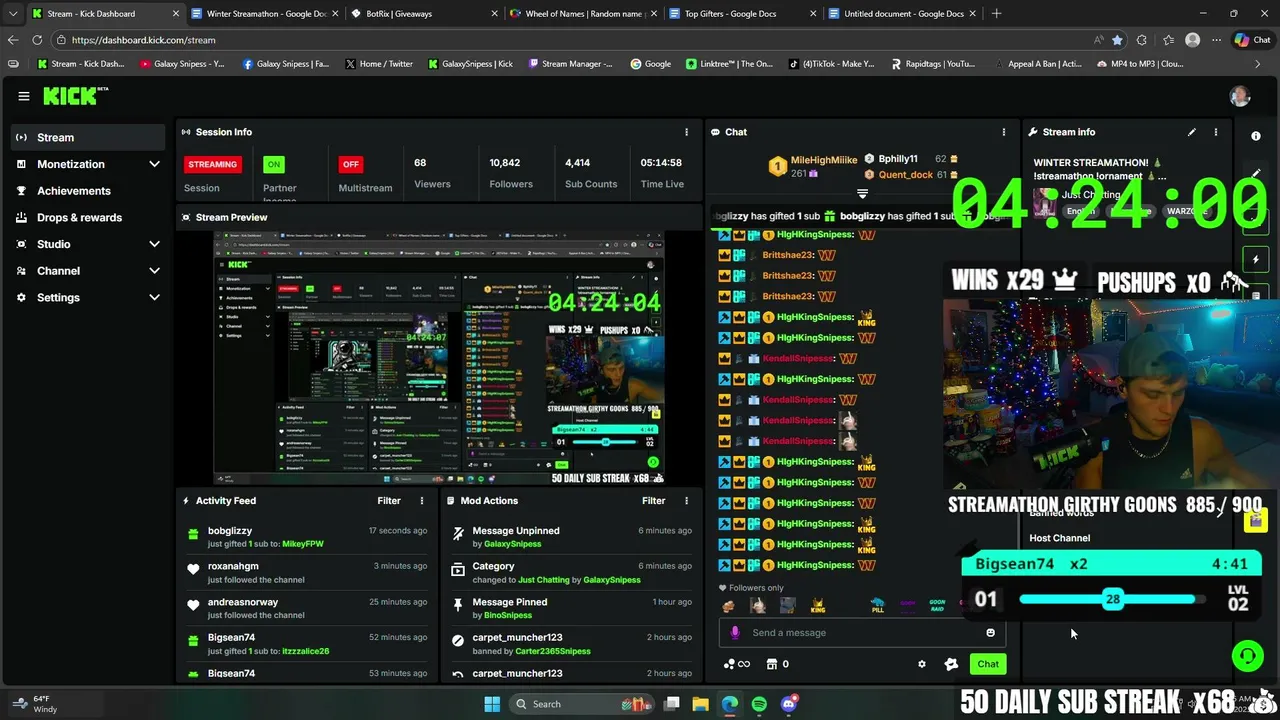Favorite this page with star icon
The height and width of the screenshot is (720, 1280).
(1117, 40)
